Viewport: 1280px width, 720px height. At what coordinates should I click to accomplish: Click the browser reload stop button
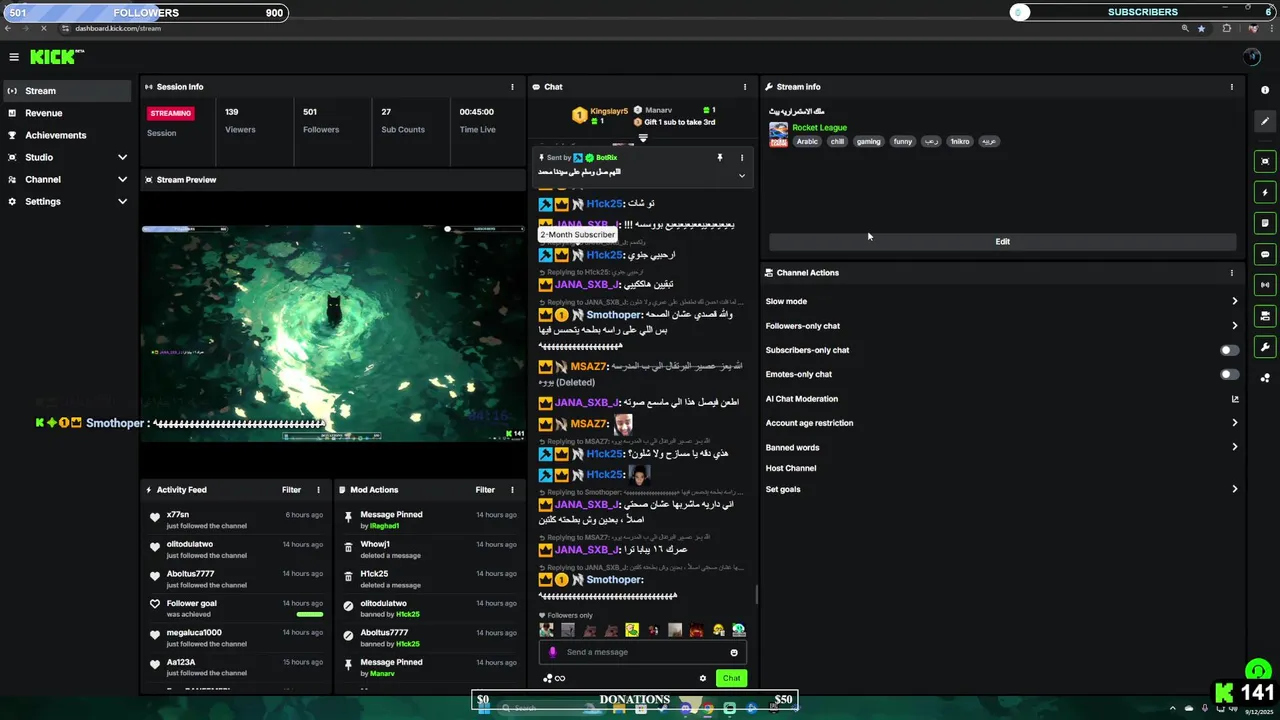click(x=43, y=29)
